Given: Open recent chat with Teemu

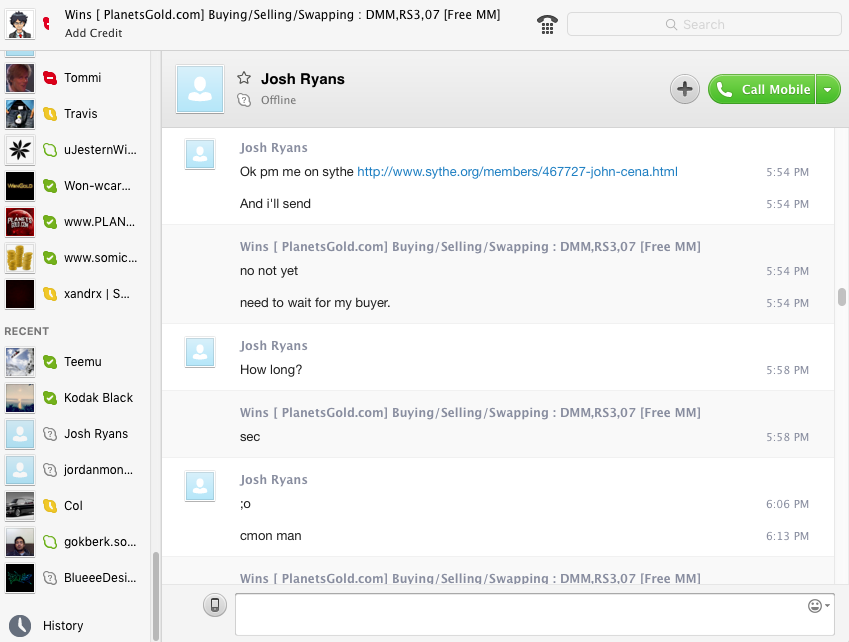Looking at the screenshot, I should (75, 362).
